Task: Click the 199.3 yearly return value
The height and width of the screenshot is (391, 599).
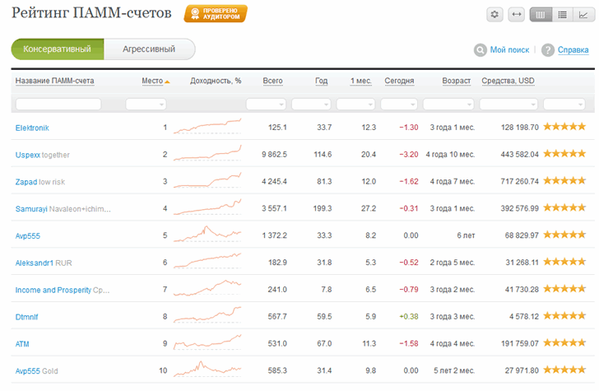Action: [322, 208]
